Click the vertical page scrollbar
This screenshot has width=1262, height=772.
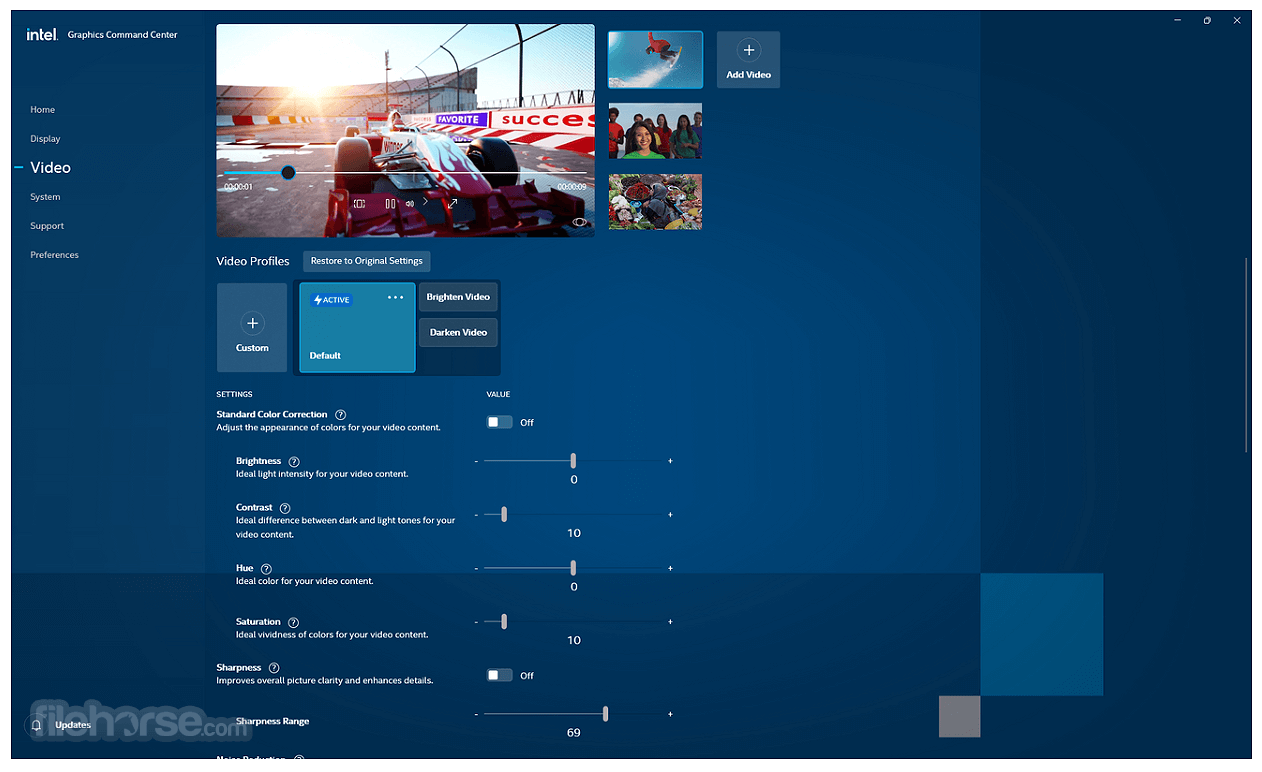pyautogui.click(x=1246, y=355)
